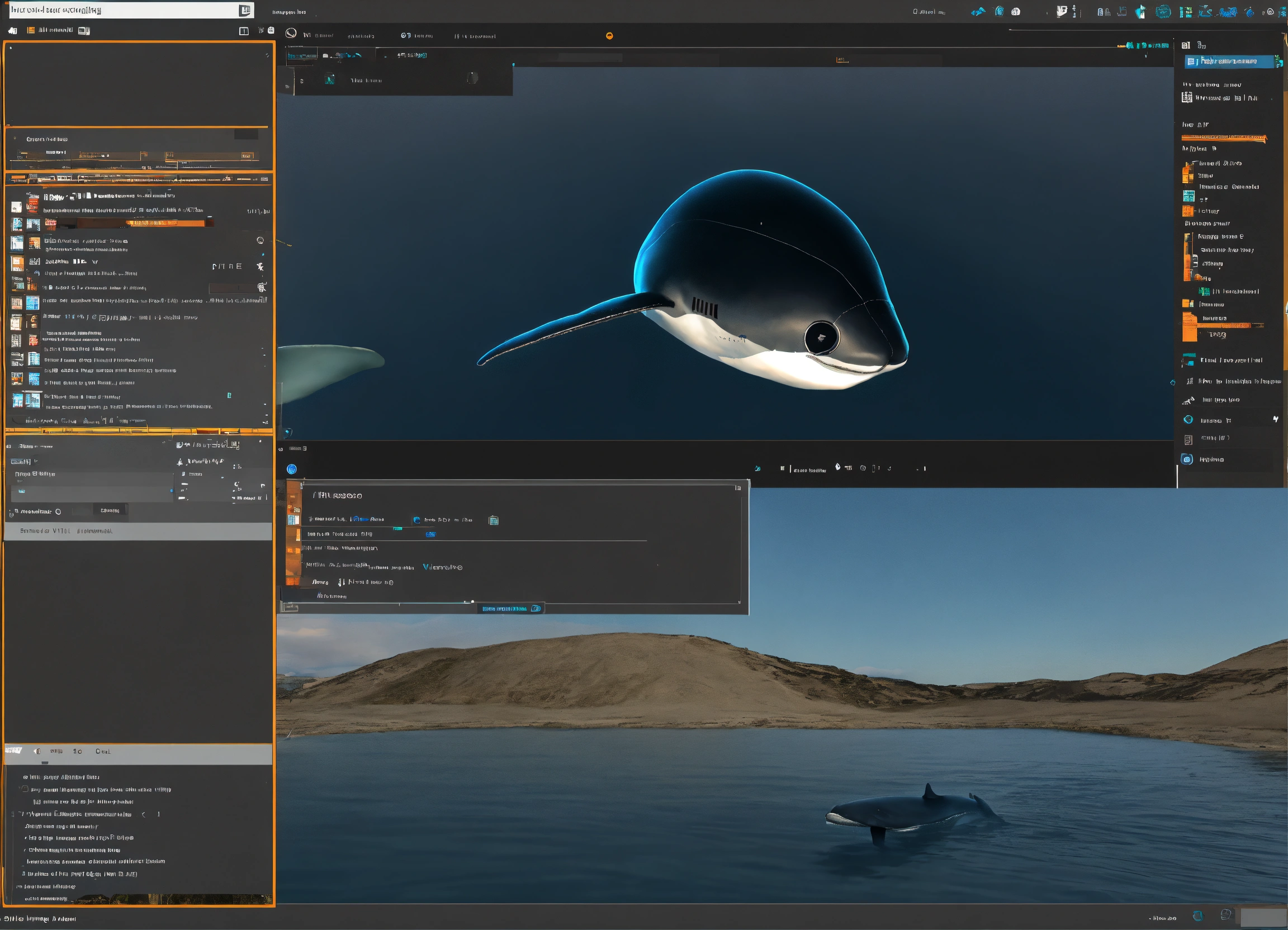The height and width of the screenshot is (930, 1288).
Task: Click the teal ring icon in right panel
Action: (1188, 420)
